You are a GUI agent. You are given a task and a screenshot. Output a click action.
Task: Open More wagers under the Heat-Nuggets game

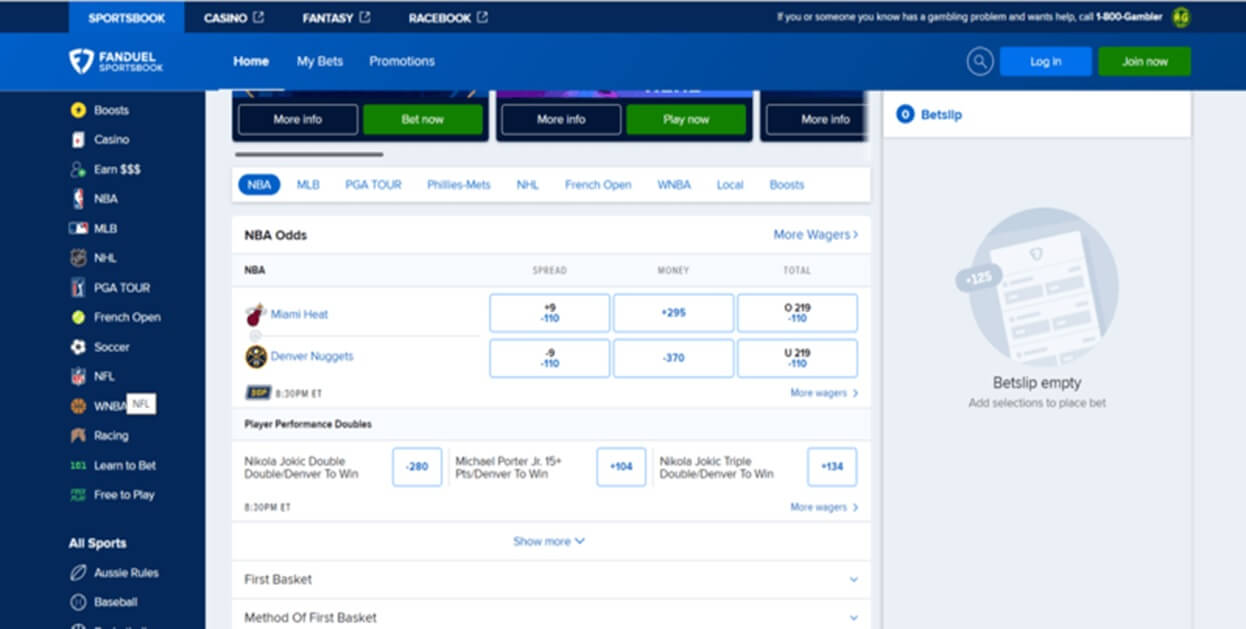coord(824,393)
